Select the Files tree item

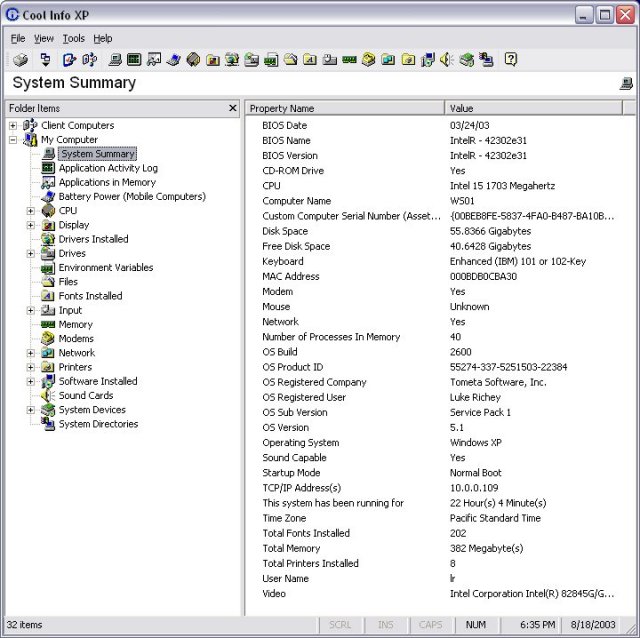coord(68,282)
